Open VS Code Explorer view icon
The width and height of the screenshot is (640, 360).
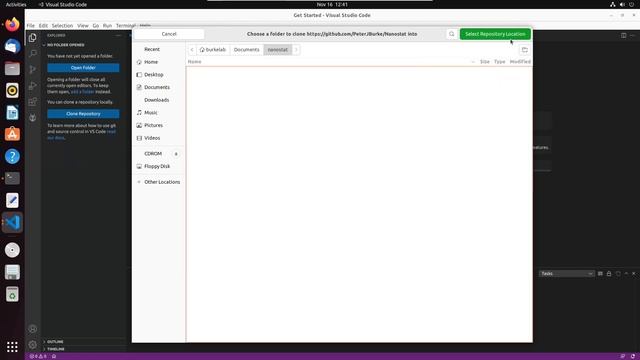click(33, 38)
